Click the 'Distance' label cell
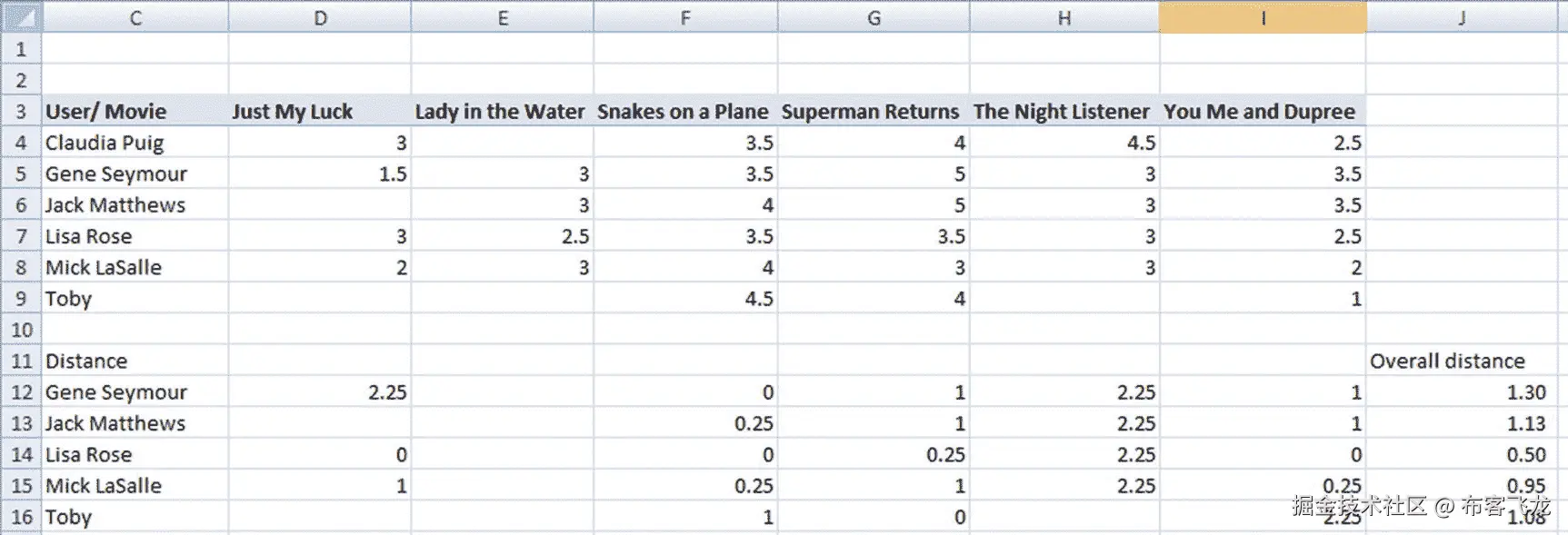Viewport: 1568px width, 535px height. point(135,362)
